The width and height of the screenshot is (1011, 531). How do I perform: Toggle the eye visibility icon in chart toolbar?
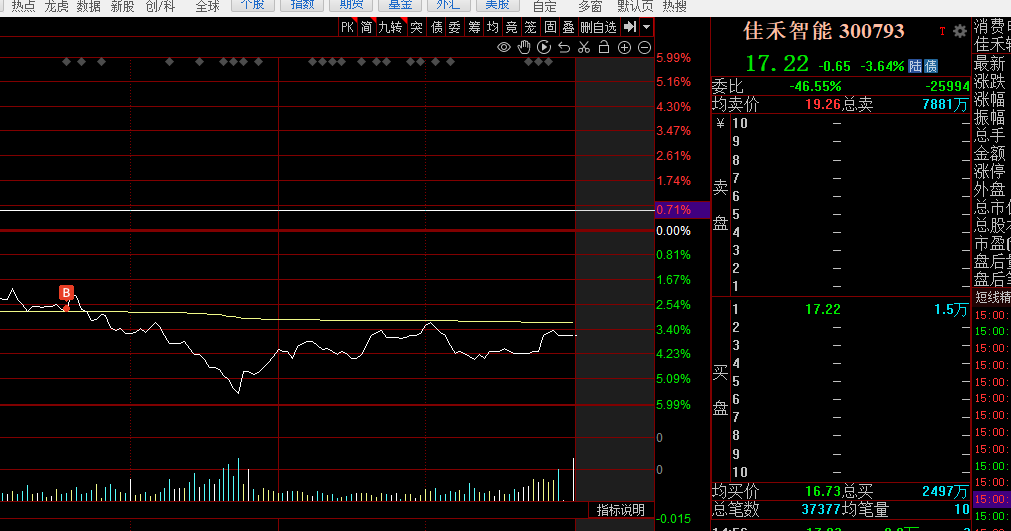point(504,47)
